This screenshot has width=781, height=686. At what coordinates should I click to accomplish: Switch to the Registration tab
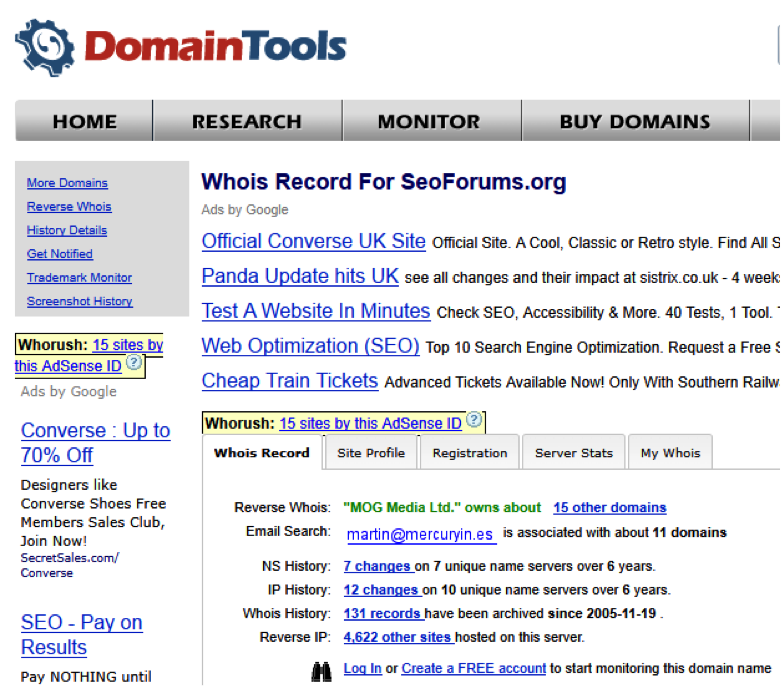pyautogui.click(x=470, y=453)
